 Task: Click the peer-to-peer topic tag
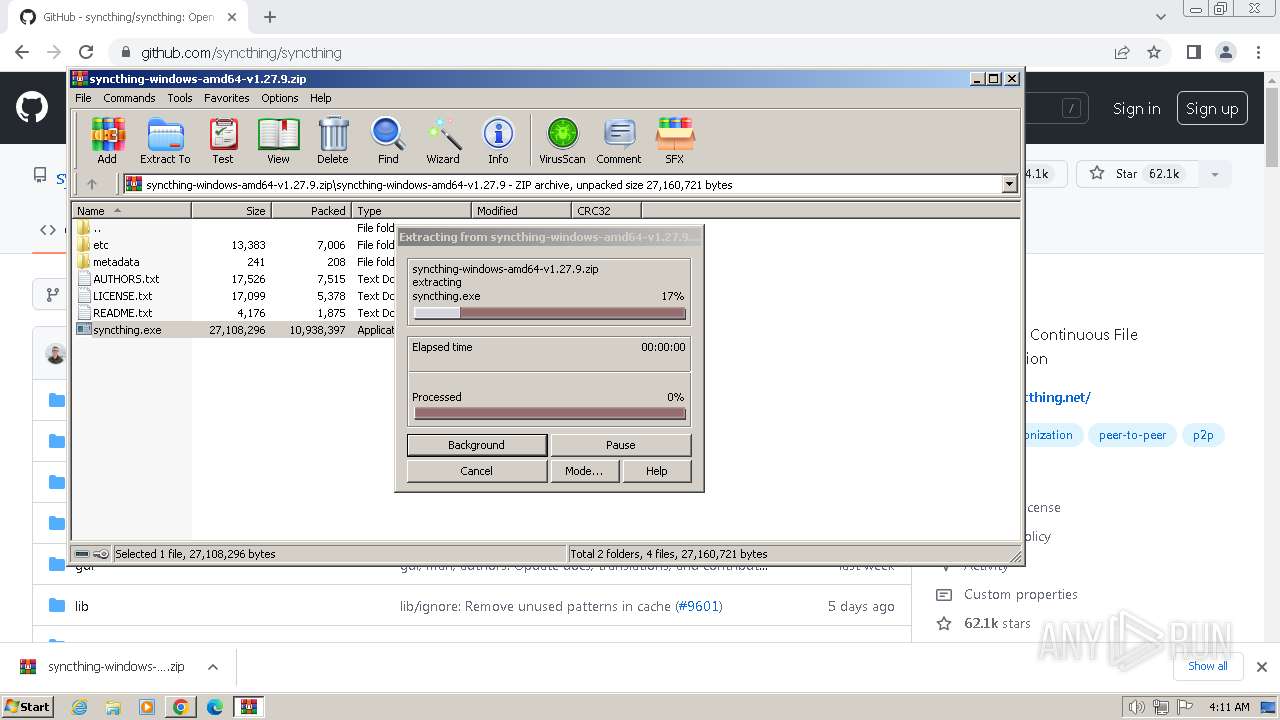tap(1132, 435)
